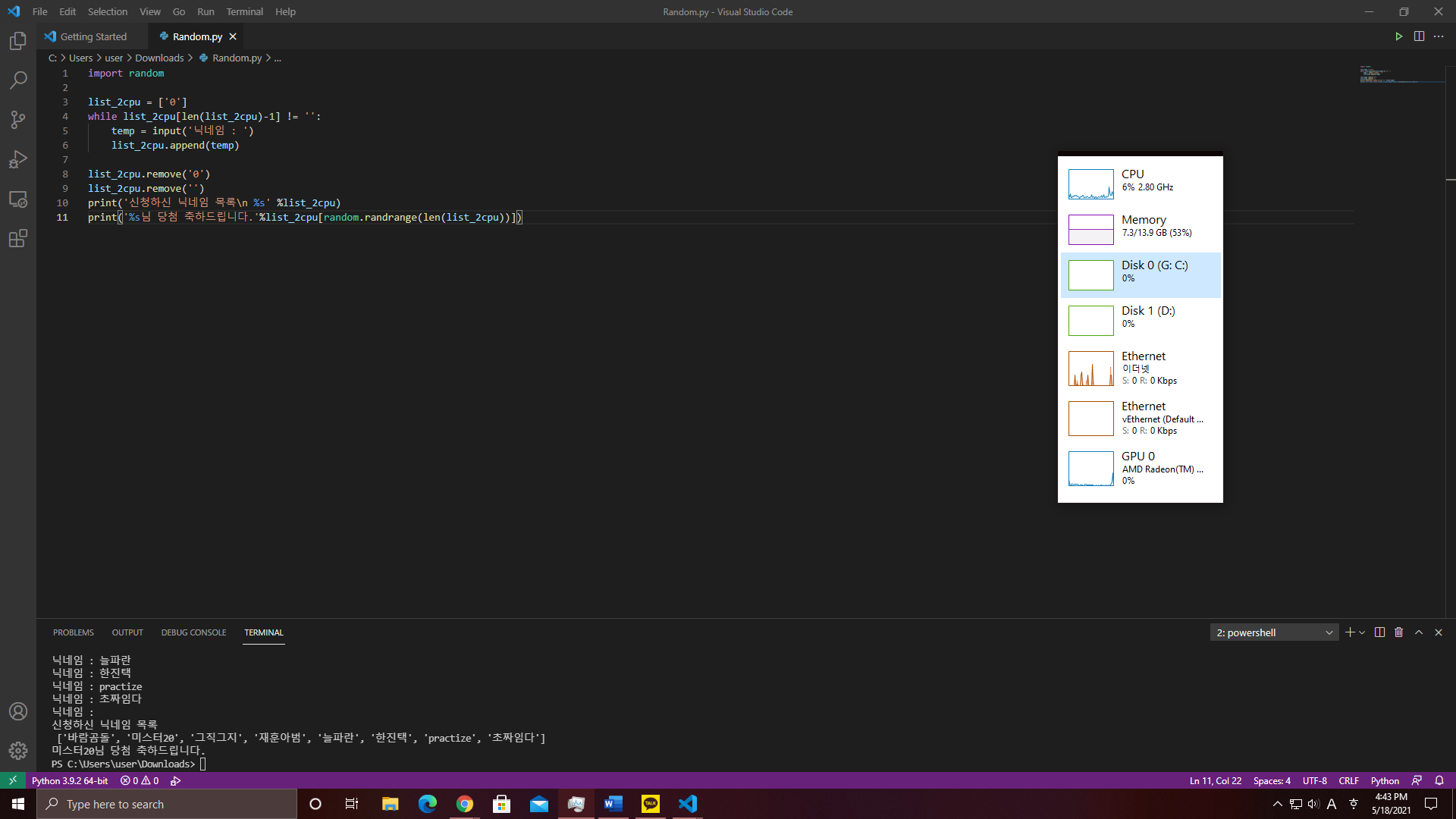This screenshot has height=819, width=1456.
Task: Select the Python language mode
Action: tap(1385, 780)
